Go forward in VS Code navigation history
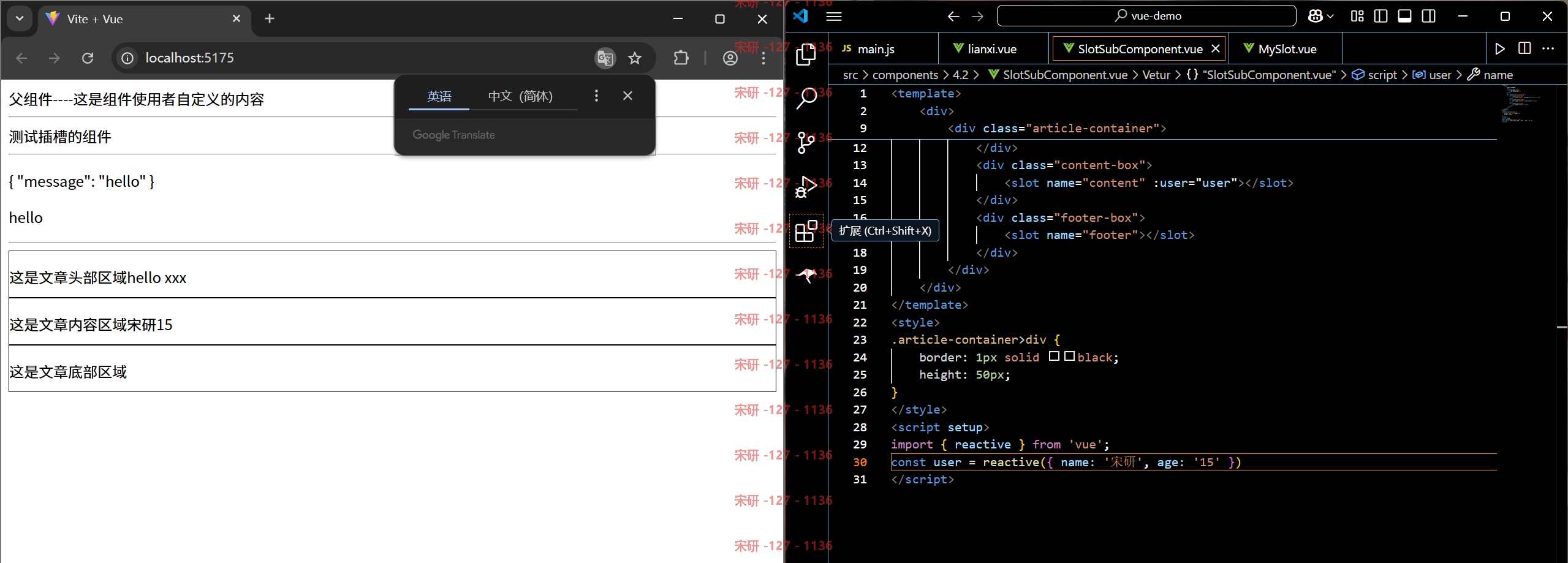The image size is (1568, 563). [x=977, y=17]
